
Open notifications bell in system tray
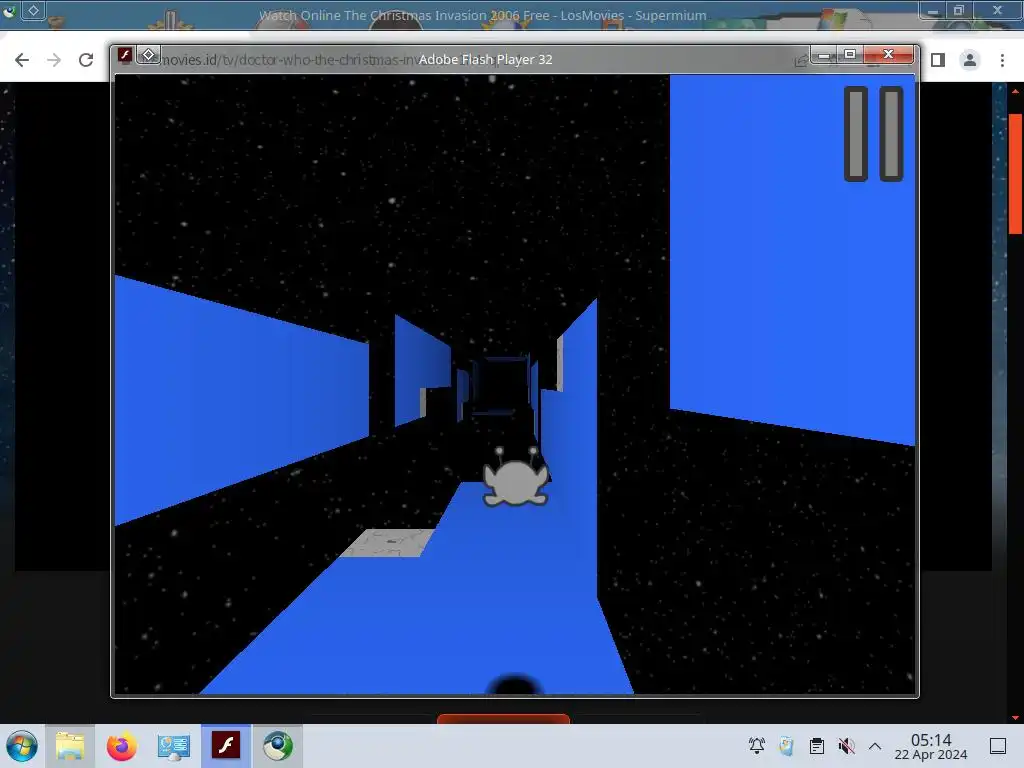pos(756,746)
